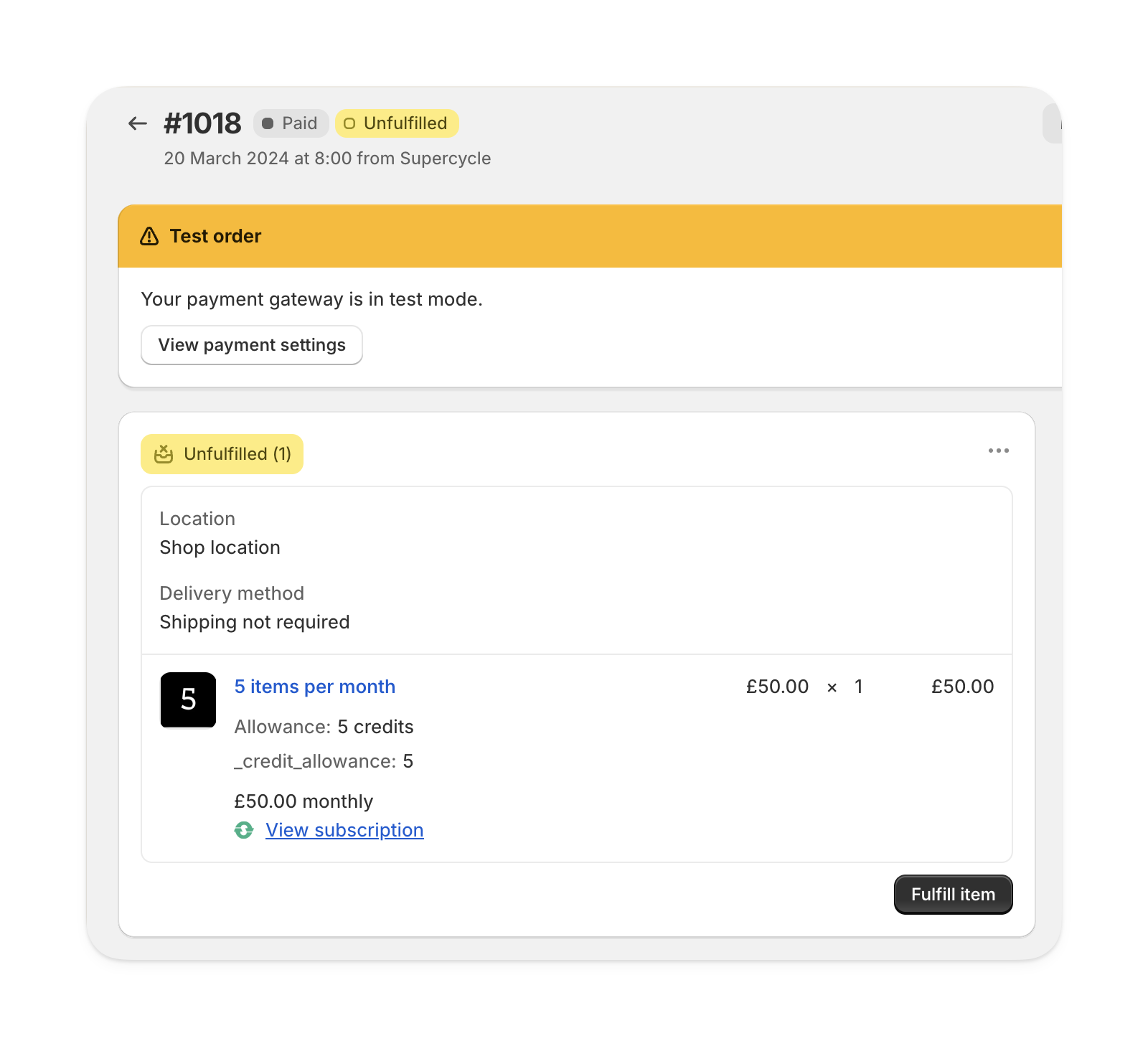Expand the Unfulfilled fulfillment card
The width and height of the screenshot is (1148, 1046).
pos(222,453)
